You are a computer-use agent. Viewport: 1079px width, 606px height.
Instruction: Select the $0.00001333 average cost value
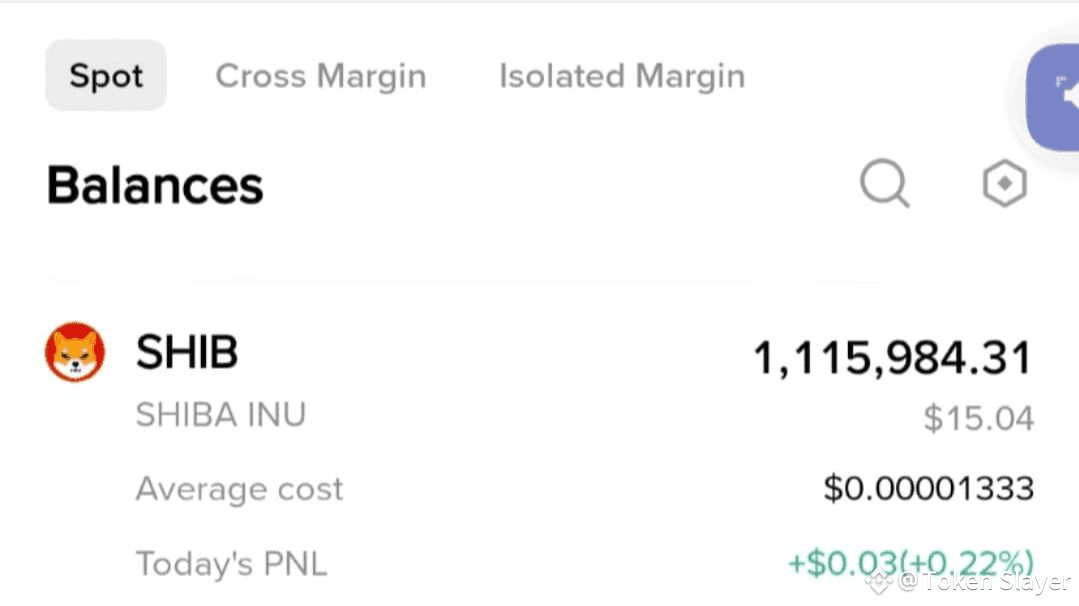(x=928, y=489)
